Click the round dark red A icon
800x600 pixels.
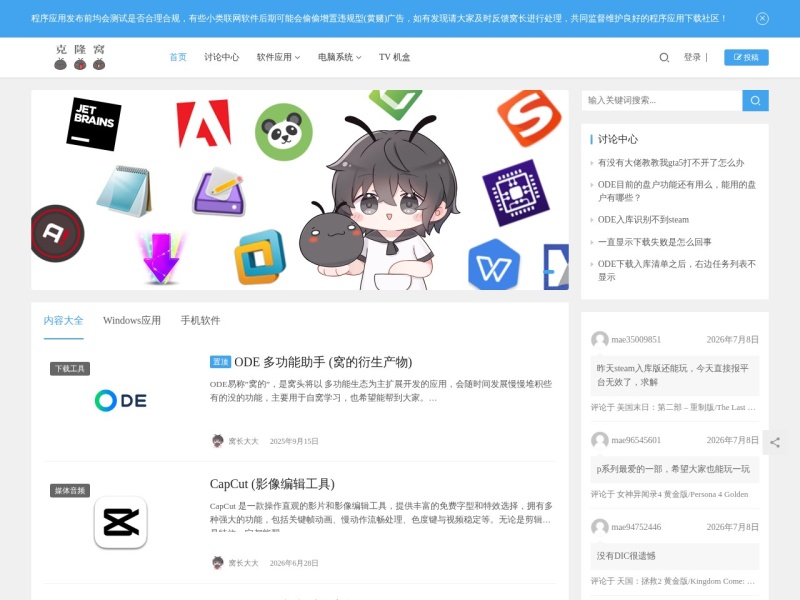click(57, 233)
